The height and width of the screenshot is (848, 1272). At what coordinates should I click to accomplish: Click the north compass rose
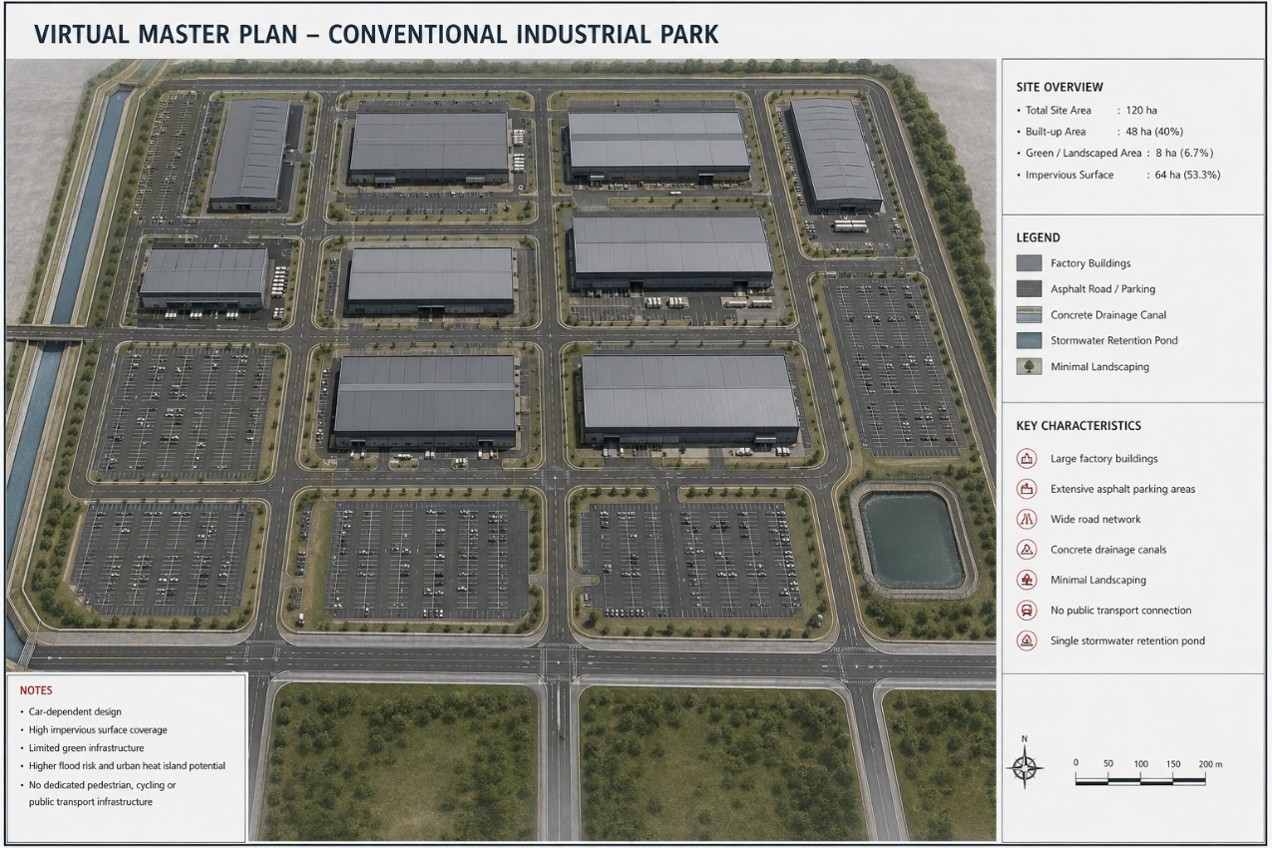[x=1023, y=767]
